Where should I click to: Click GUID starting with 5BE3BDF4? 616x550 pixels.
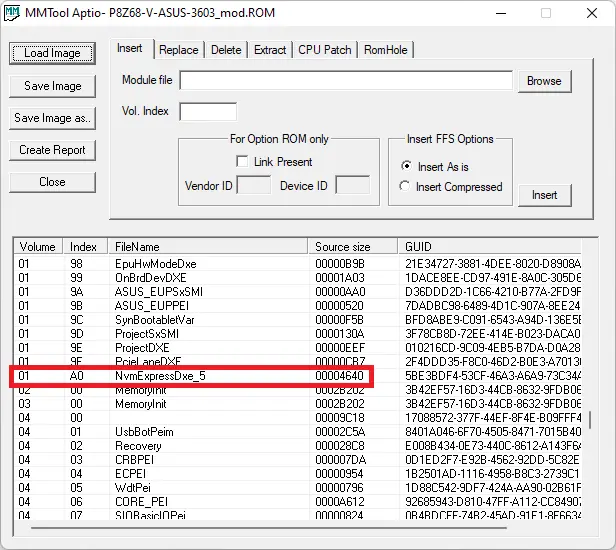[x=493, y=376]
